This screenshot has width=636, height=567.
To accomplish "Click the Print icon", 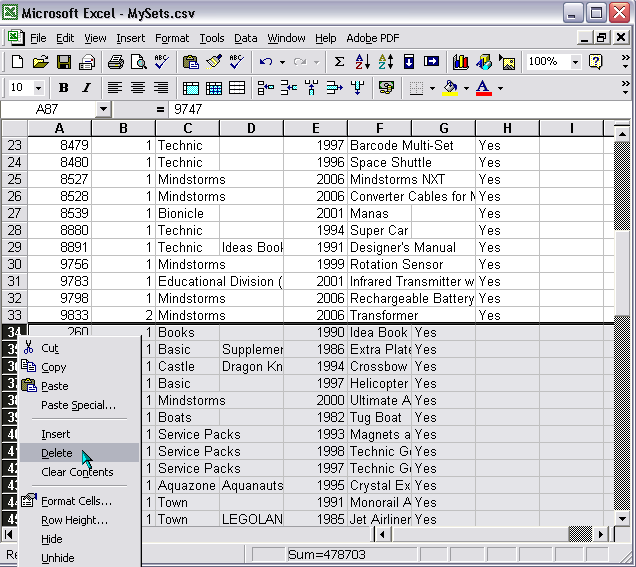I will (116, 62).
